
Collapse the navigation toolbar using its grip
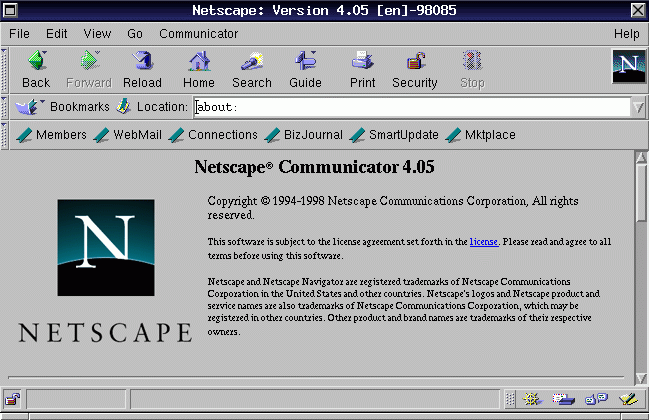click(x=4, y=70)
